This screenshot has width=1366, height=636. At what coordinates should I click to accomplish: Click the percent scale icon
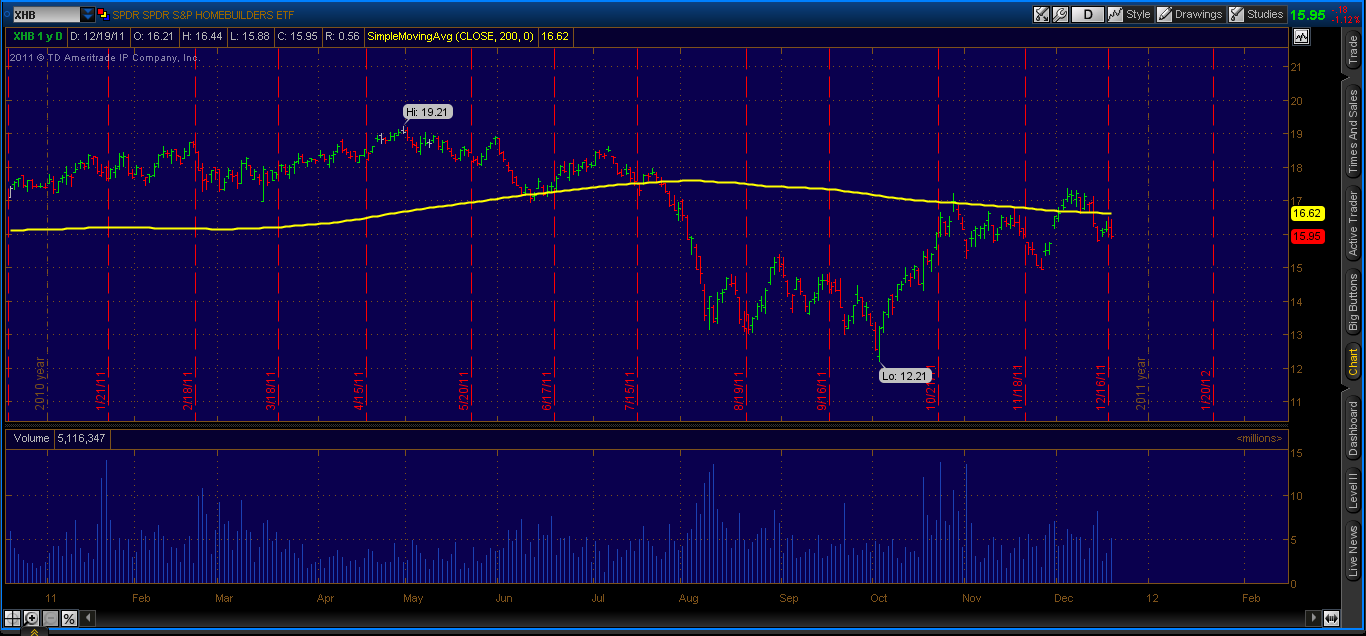click(68, 618)
